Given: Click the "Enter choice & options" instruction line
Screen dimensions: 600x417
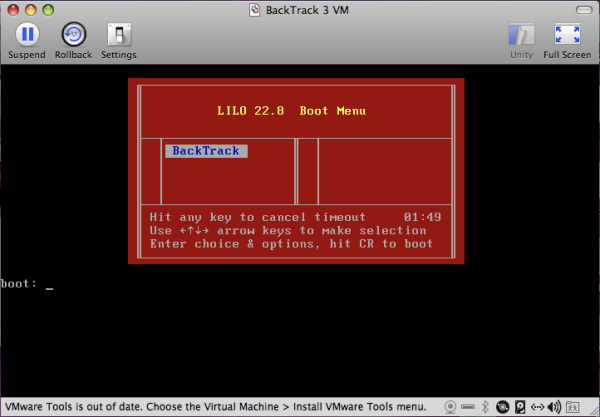Looking at the screenshot, I should pyautogui.click(x=291, y=244).
